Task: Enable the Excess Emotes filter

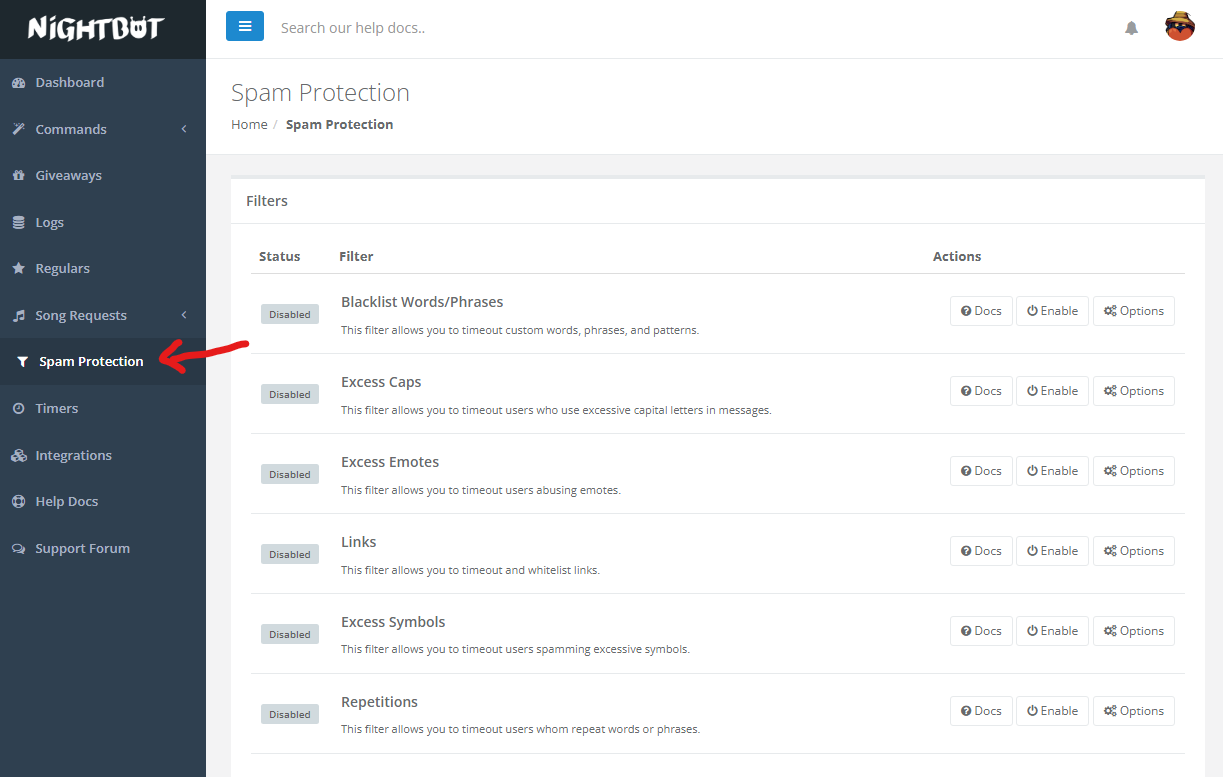Action: (x=1052, y=471)
